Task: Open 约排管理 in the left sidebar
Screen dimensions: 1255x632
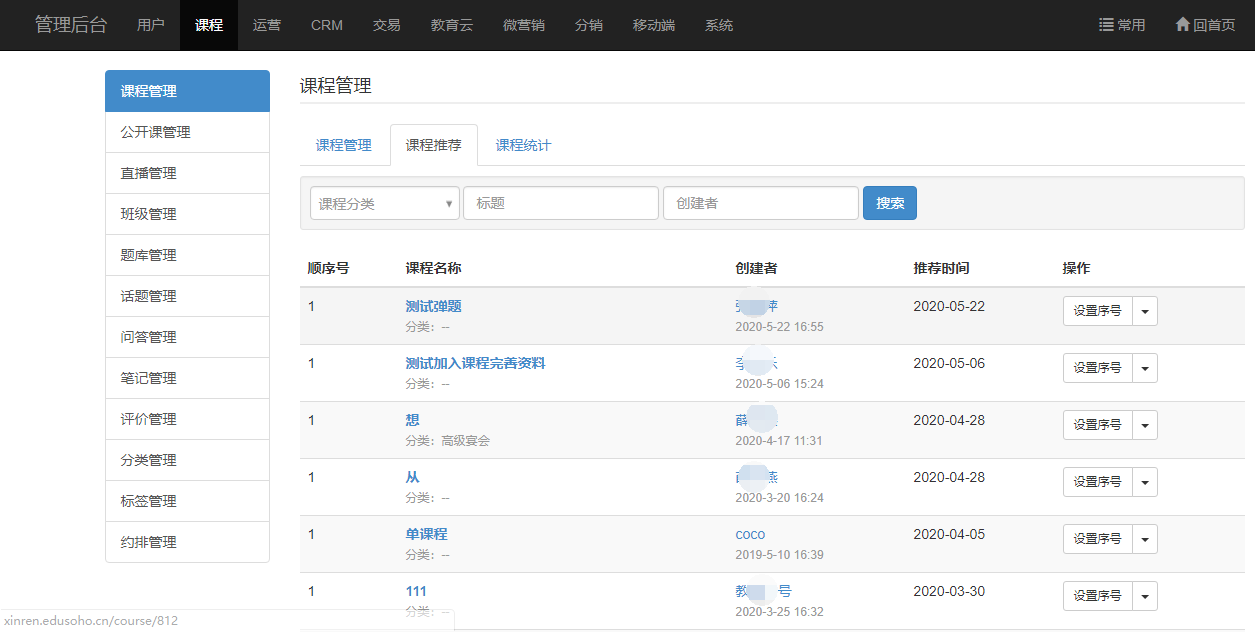Action: click(x=148, y=542)
